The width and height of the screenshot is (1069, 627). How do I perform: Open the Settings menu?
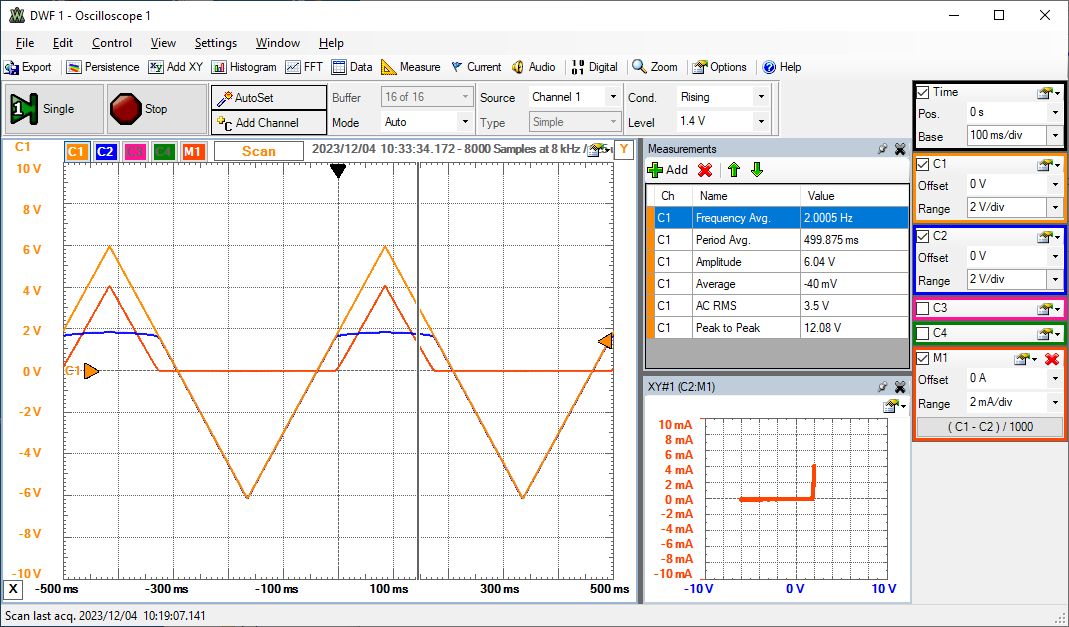click(x=215, y=43)
